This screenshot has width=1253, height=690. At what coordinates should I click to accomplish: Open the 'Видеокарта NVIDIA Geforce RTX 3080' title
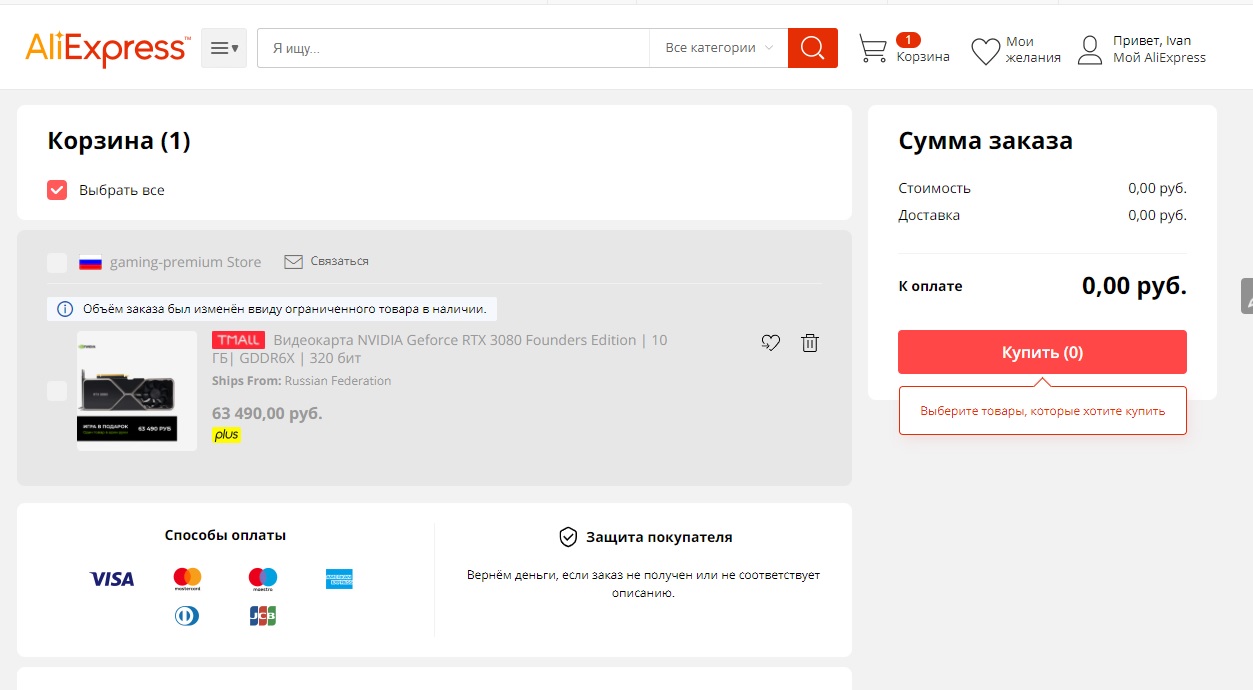pyautogui.click(x=440, y=349)
